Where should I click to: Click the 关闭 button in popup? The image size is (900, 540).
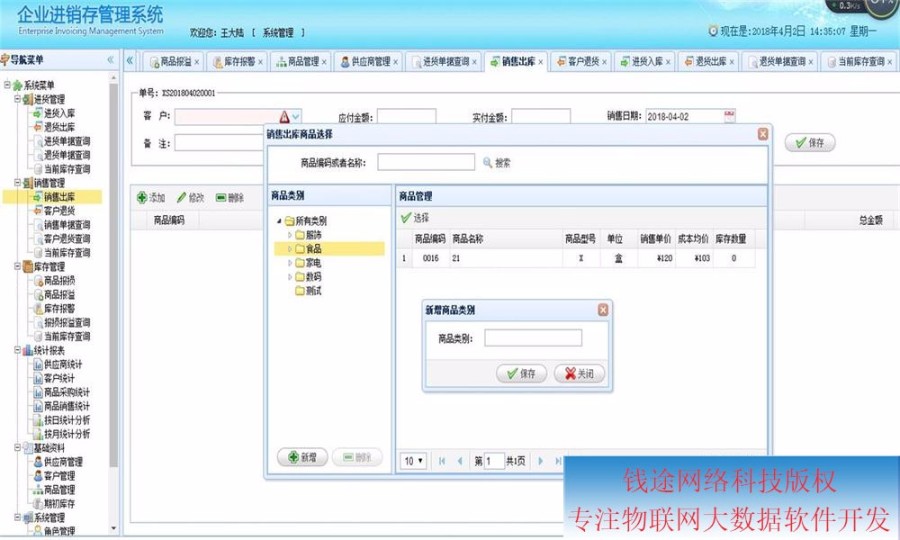579,374
